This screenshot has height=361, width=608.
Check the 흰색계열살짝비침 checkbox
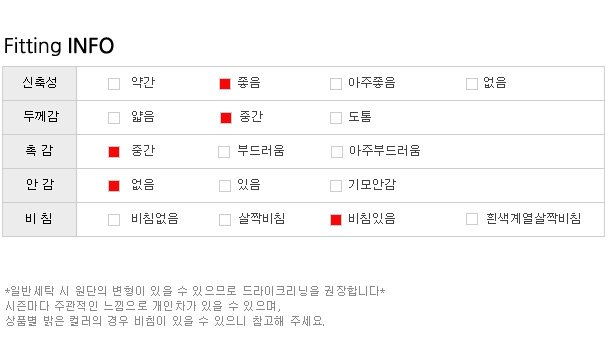[x=472, y=219]
